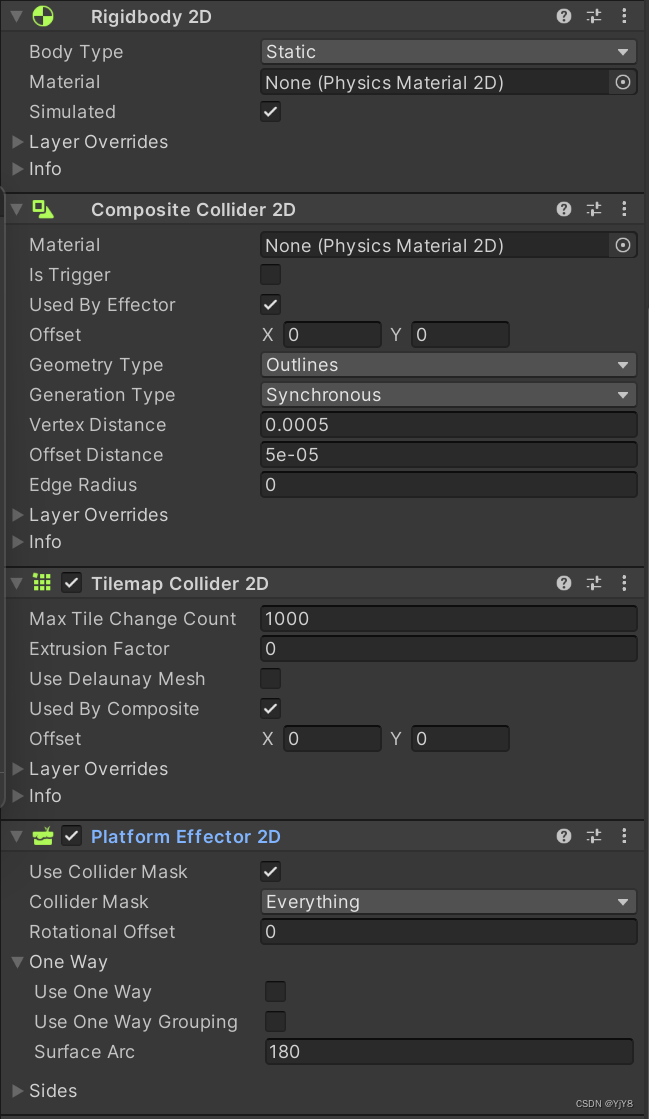Image resolution: width=649 pixels, height=1119 pixels.
Task: Click the Surface Arc input field
Action: (447, 1051)
